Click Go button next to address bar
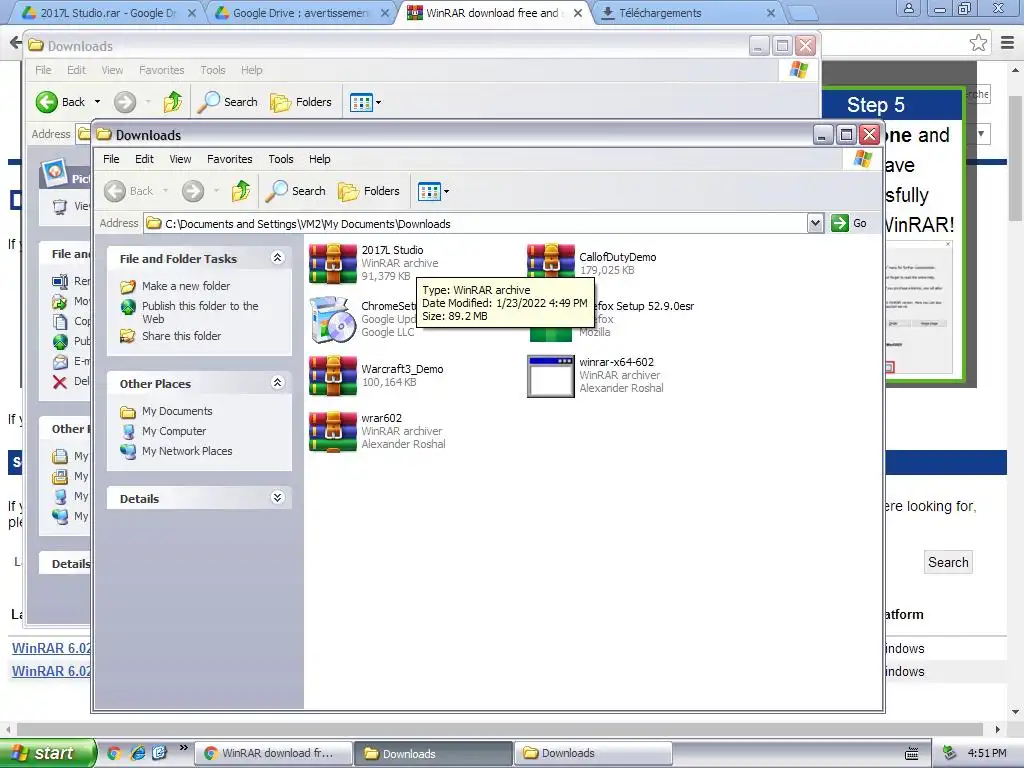1024x768 pixels. point(849,223)
